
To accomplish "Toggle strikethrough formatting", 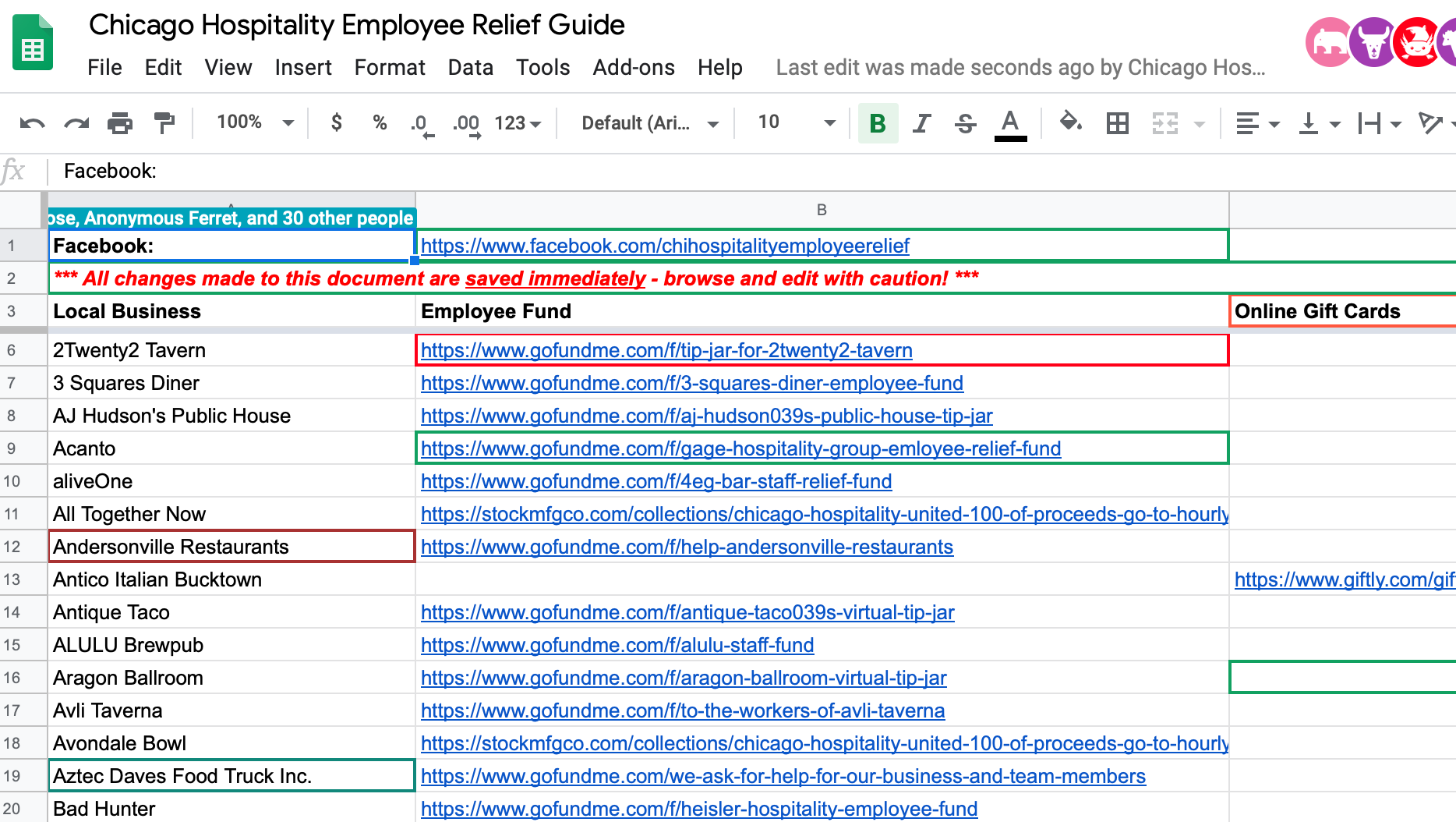I will (x=965, y=123).
